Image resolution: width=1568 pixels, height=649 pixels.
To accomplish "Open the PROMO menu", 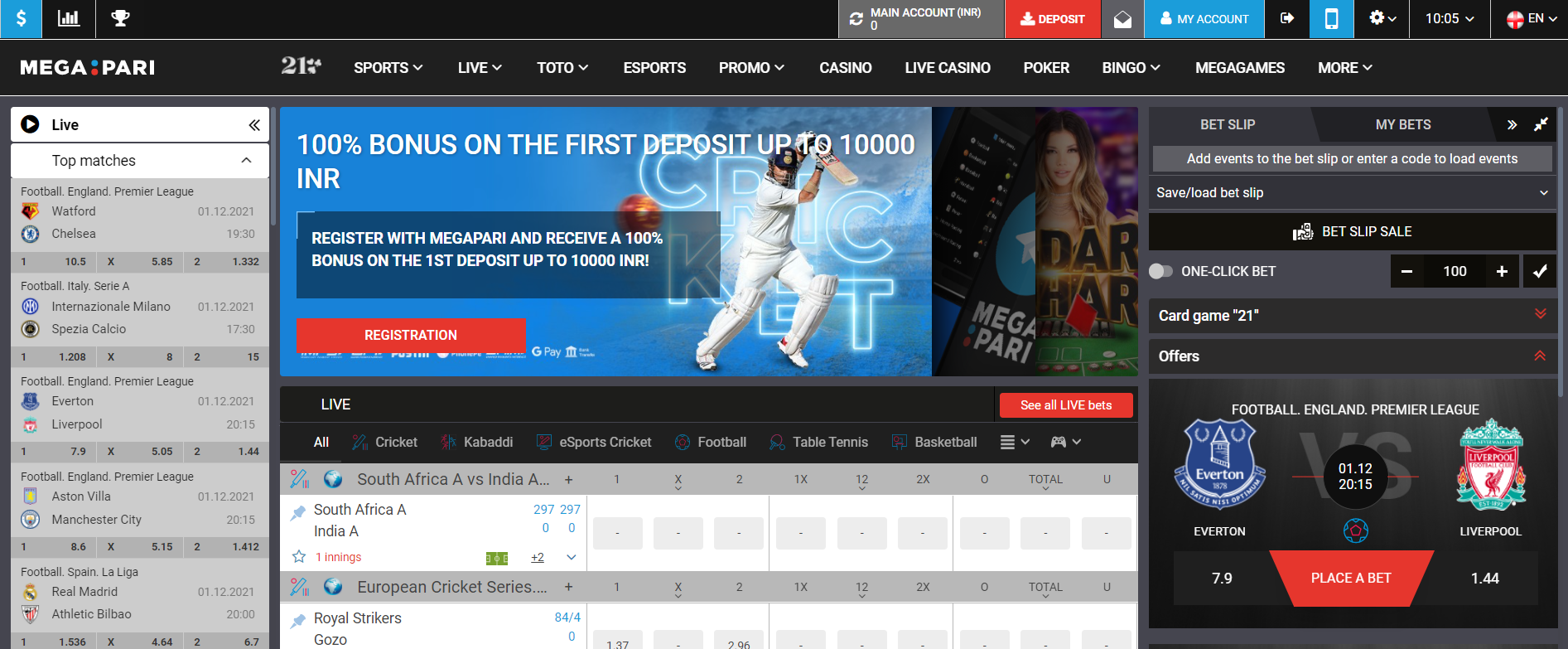I will 751,68.
